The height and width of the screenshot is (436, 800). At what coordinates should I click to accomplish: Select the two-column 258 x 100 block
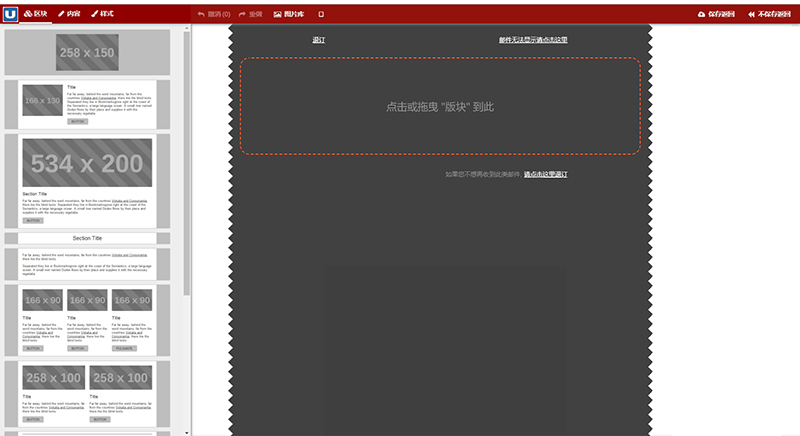tap(87, 392)
